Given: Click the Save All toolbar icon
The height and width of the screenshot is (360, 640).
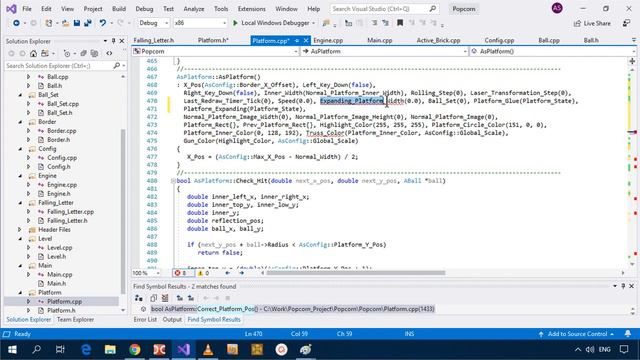Looking at the screenshot, I should pos(87,23).
